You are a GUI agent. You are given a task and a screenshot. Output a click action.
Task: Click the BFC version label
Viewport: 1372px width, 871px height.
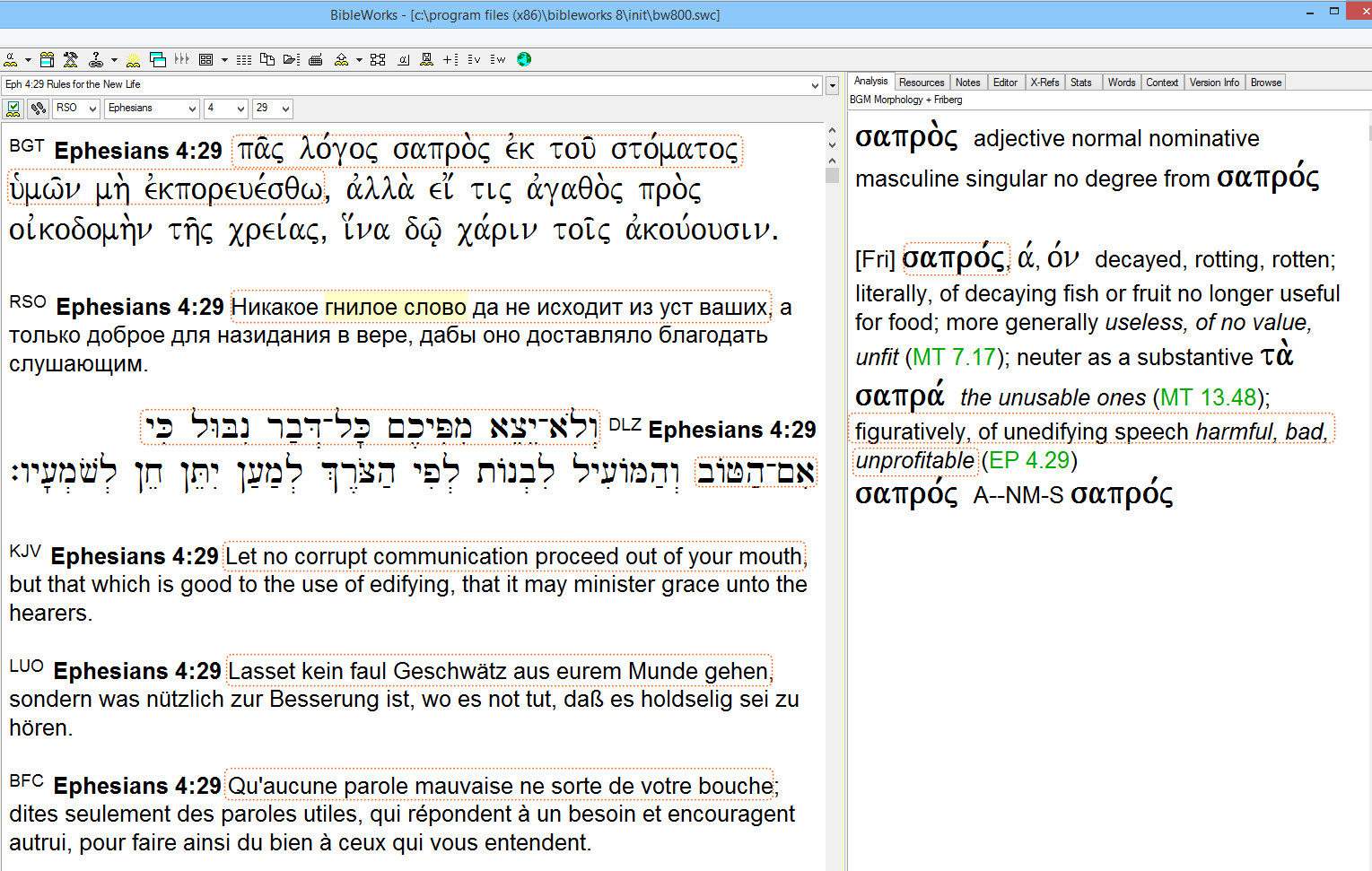[x=27, y=780]
